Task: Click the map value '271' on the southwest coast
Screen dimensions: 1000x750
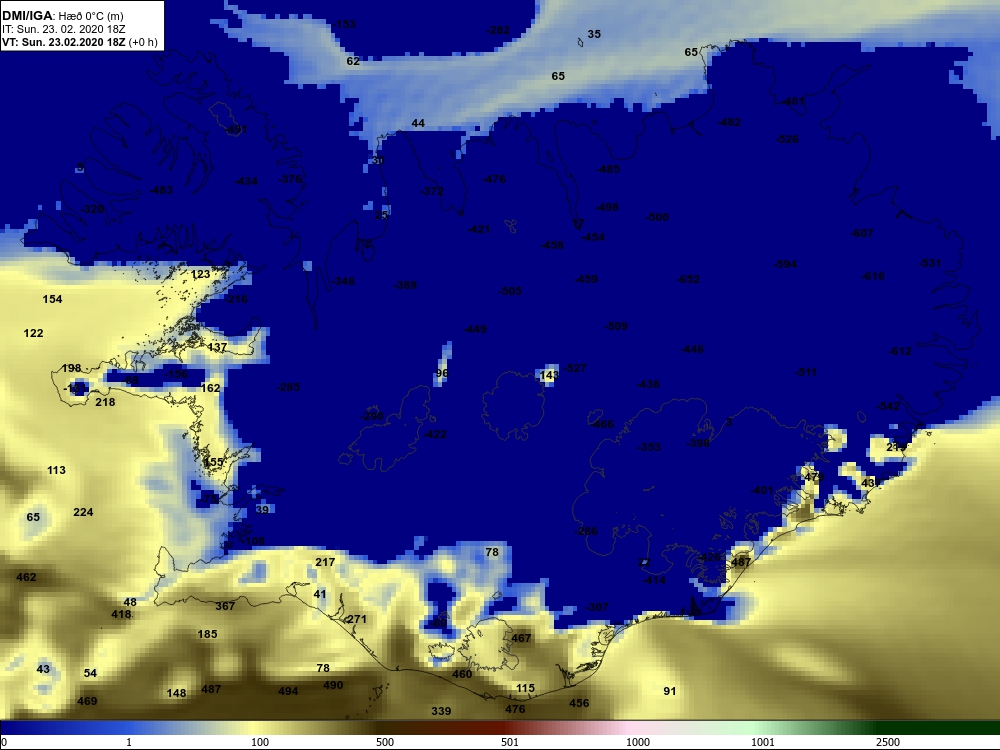Action: pos(357,619)
